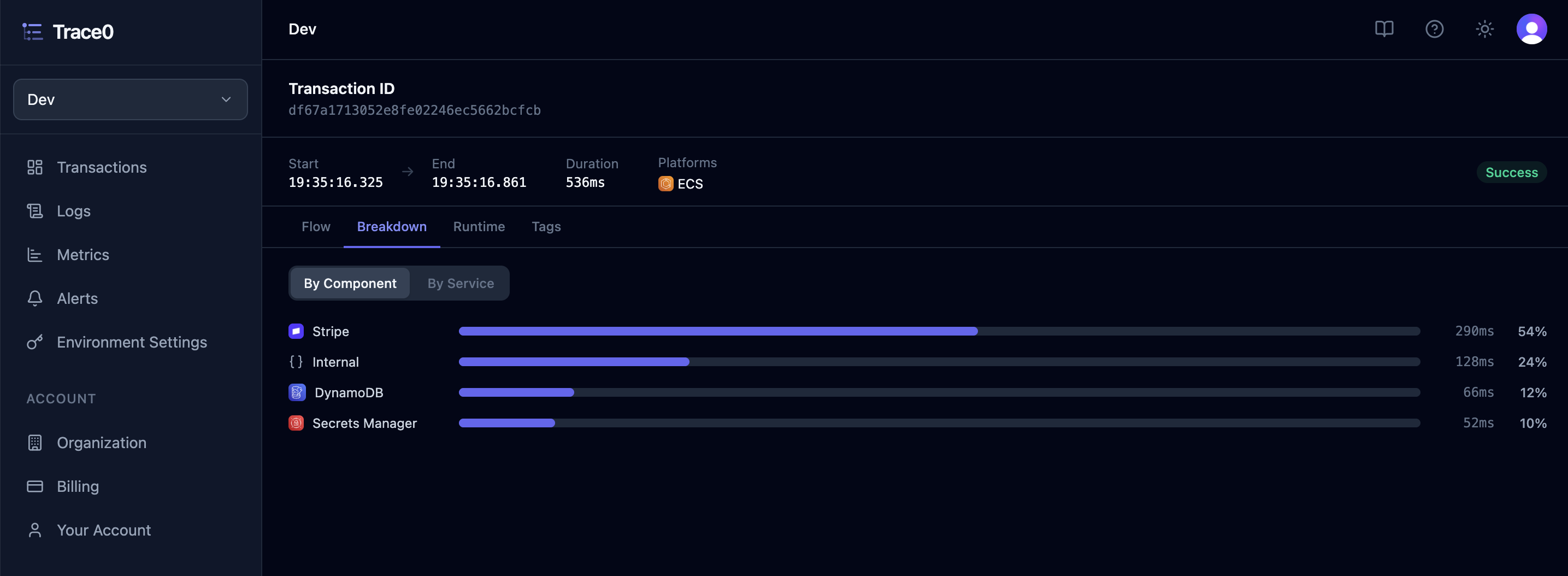The image size is (1568, 576).
Task: Click the Organization building icon
Action: [x=35, y=443]
